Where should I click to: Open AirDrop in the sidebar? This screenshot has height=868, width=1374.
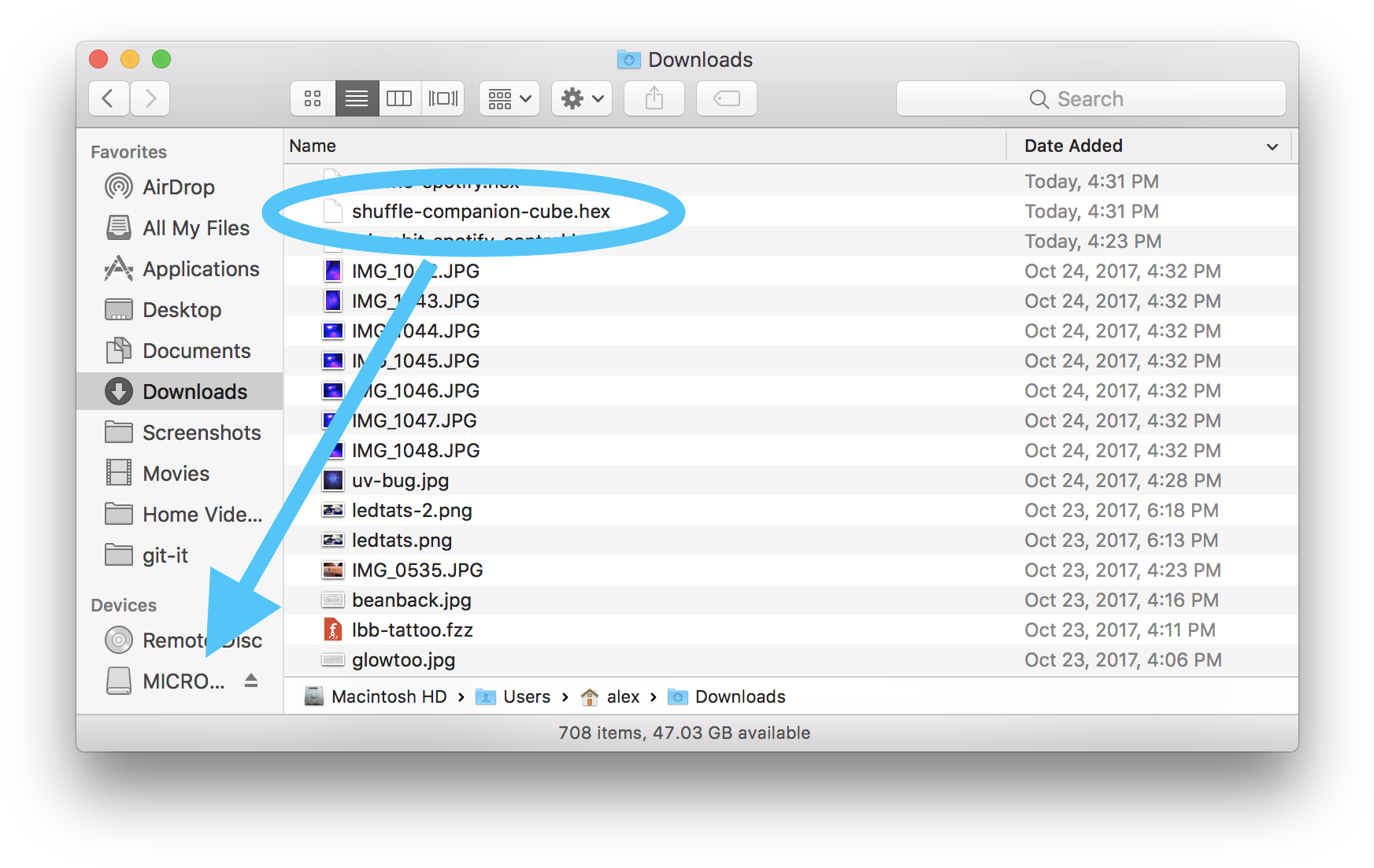[178, 187]
